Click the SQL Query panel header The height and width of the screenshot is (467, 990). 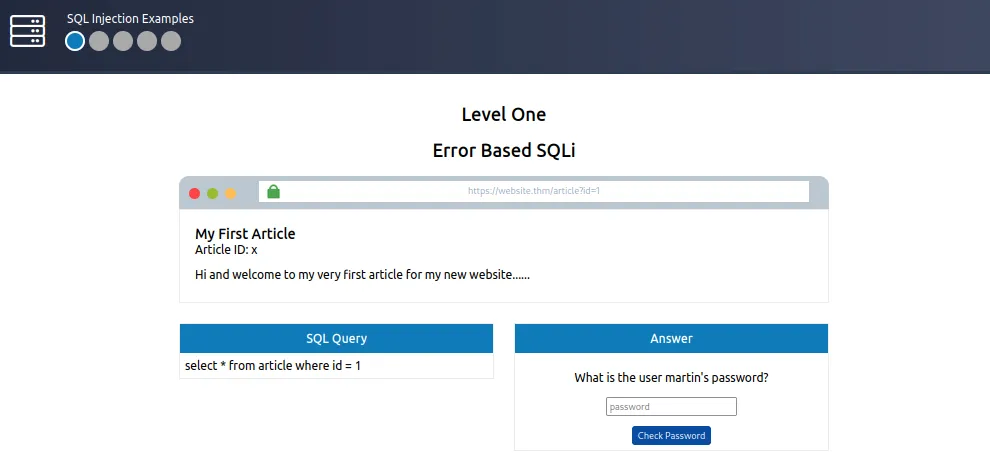(337, 338)
